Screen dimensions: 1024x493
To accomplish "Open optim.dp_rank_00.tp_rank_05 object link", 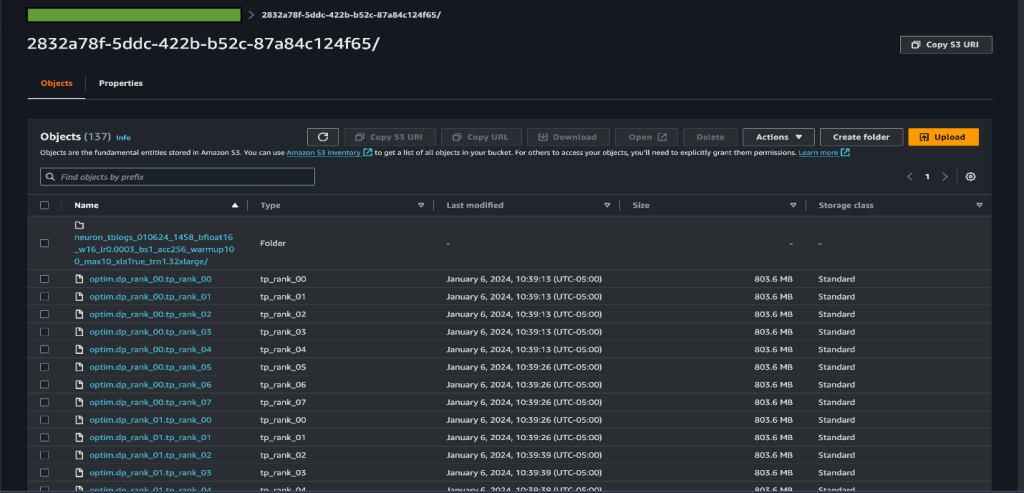I will pyautogui.click(x=150, y=367).
